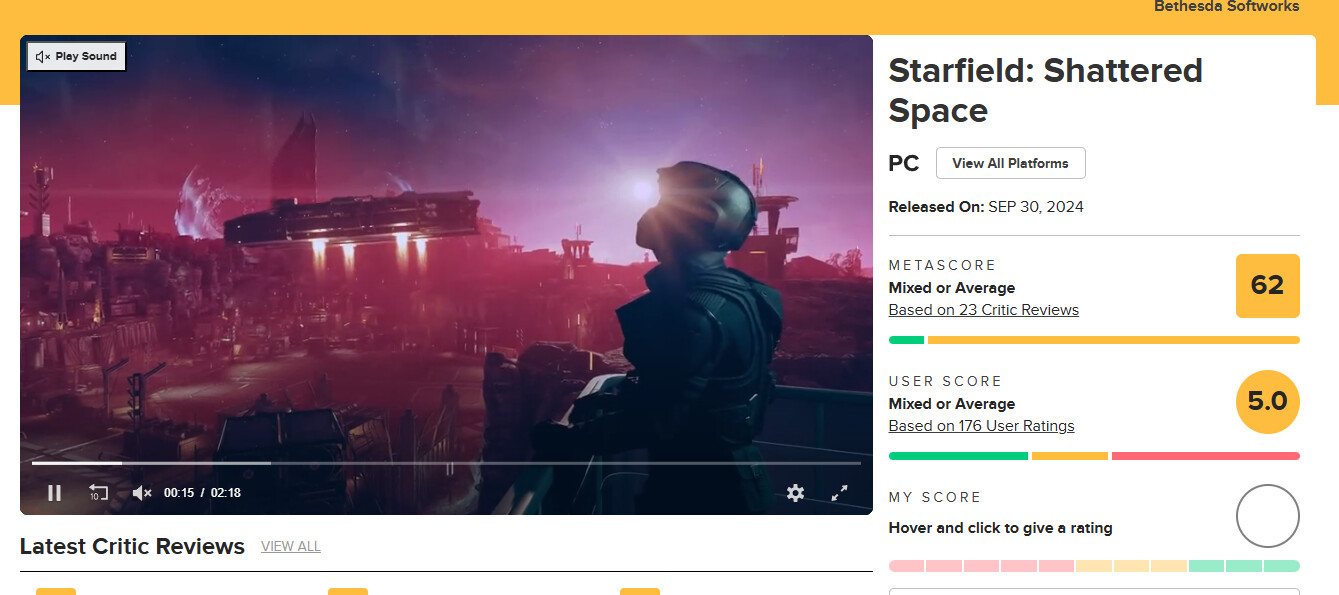Pause the Starfield trailer video
This screenshot has width=1339, height=595.
(55, 492)
